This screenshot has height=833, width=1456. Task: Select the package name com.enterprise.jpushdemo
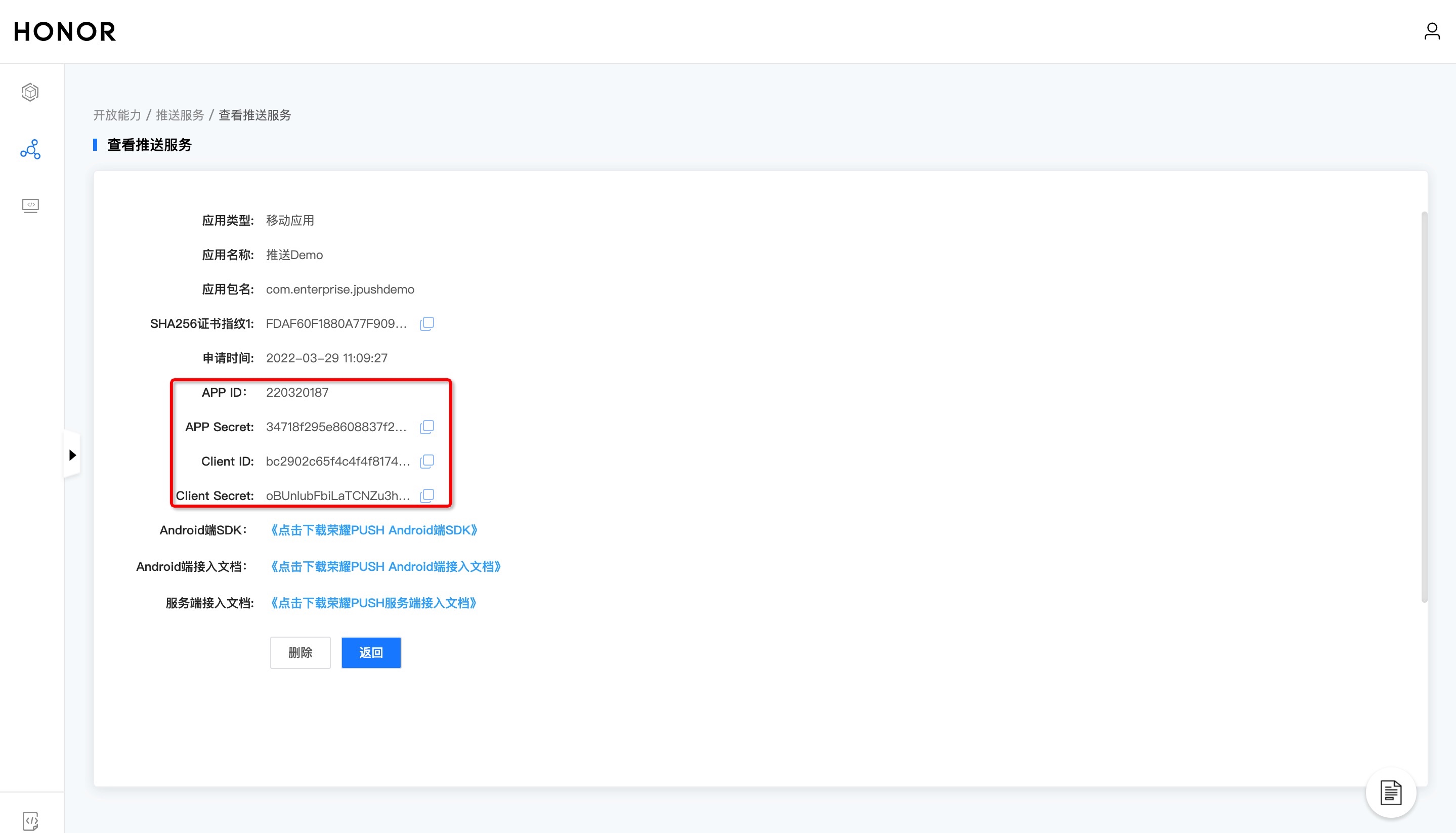coord(339,289)
